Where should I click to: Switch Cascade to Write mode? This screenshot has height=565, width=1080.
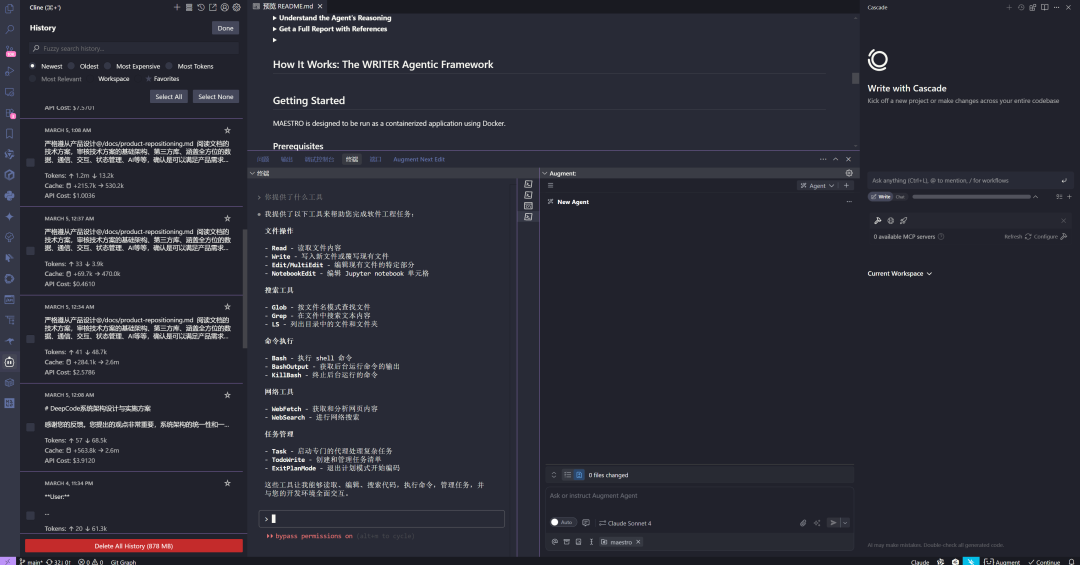882,196
